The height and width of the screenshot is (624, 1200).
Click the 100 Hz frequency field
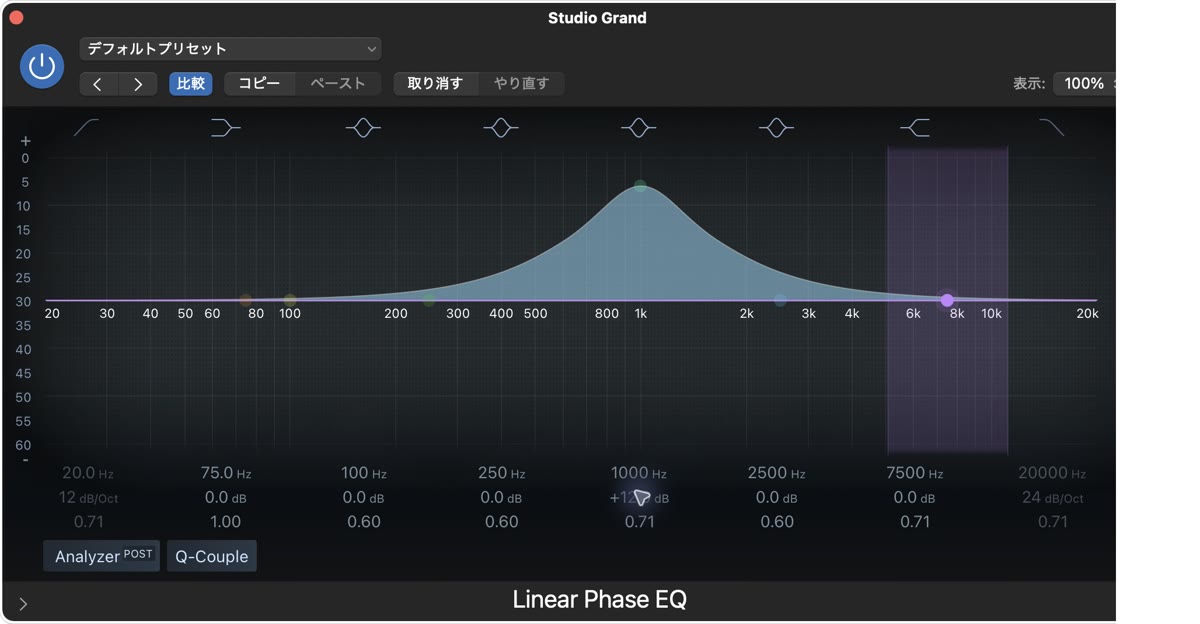pos(364,473)
